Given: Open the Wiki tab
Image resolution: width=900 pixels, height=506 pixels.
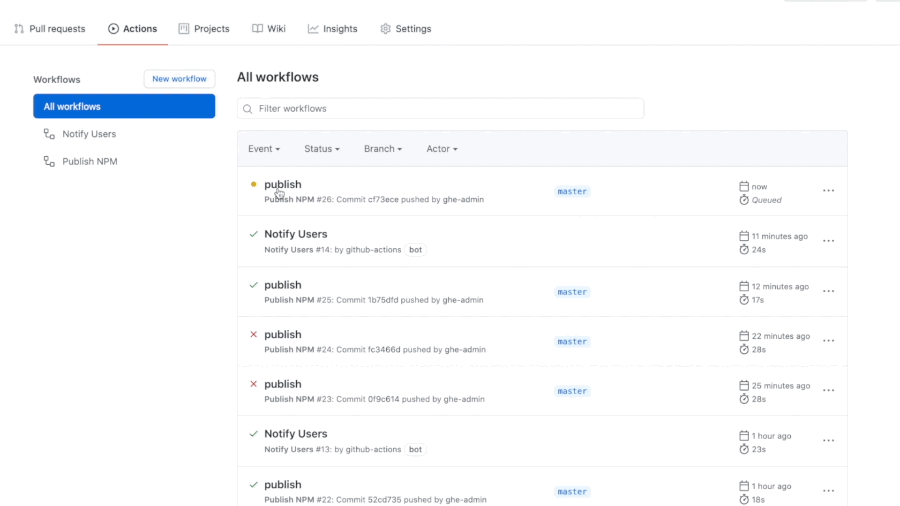Looking at the screenshot, I should pyautogui.click(x=269, y=29).
